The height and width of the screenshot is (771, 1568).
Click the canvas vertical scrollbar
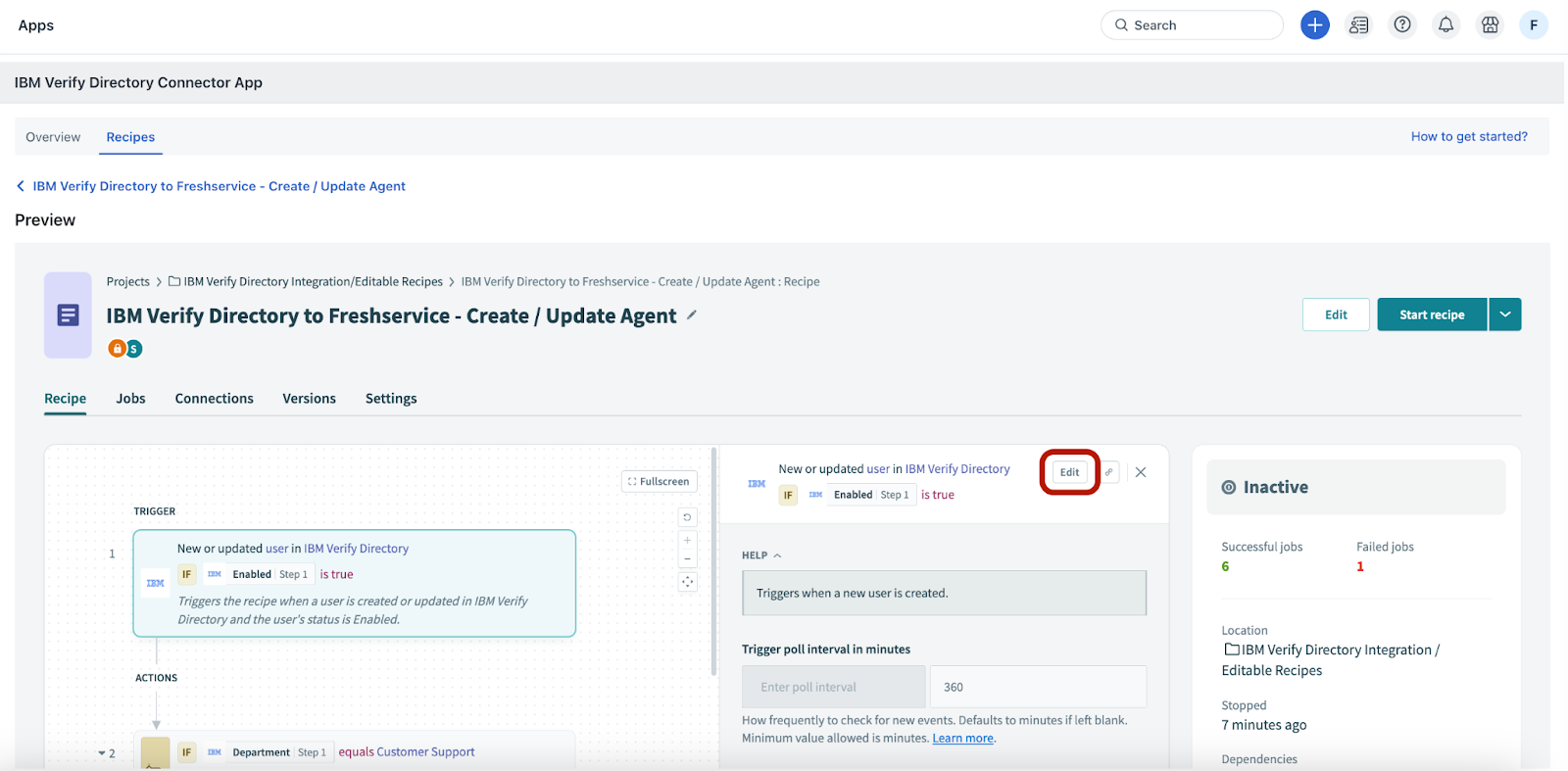(714, 562)
